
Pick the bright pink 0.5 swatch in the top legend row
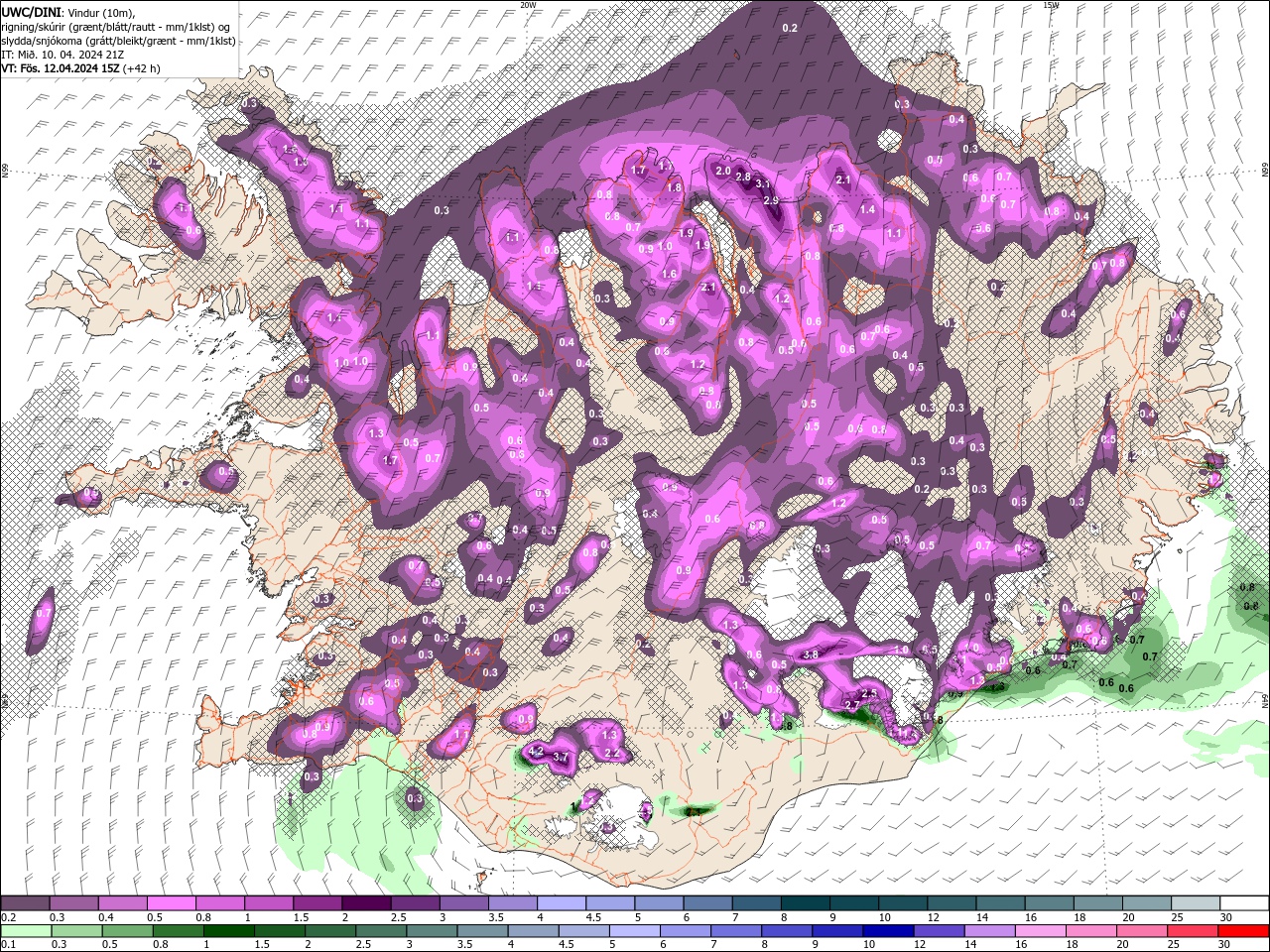coord(171,903)
